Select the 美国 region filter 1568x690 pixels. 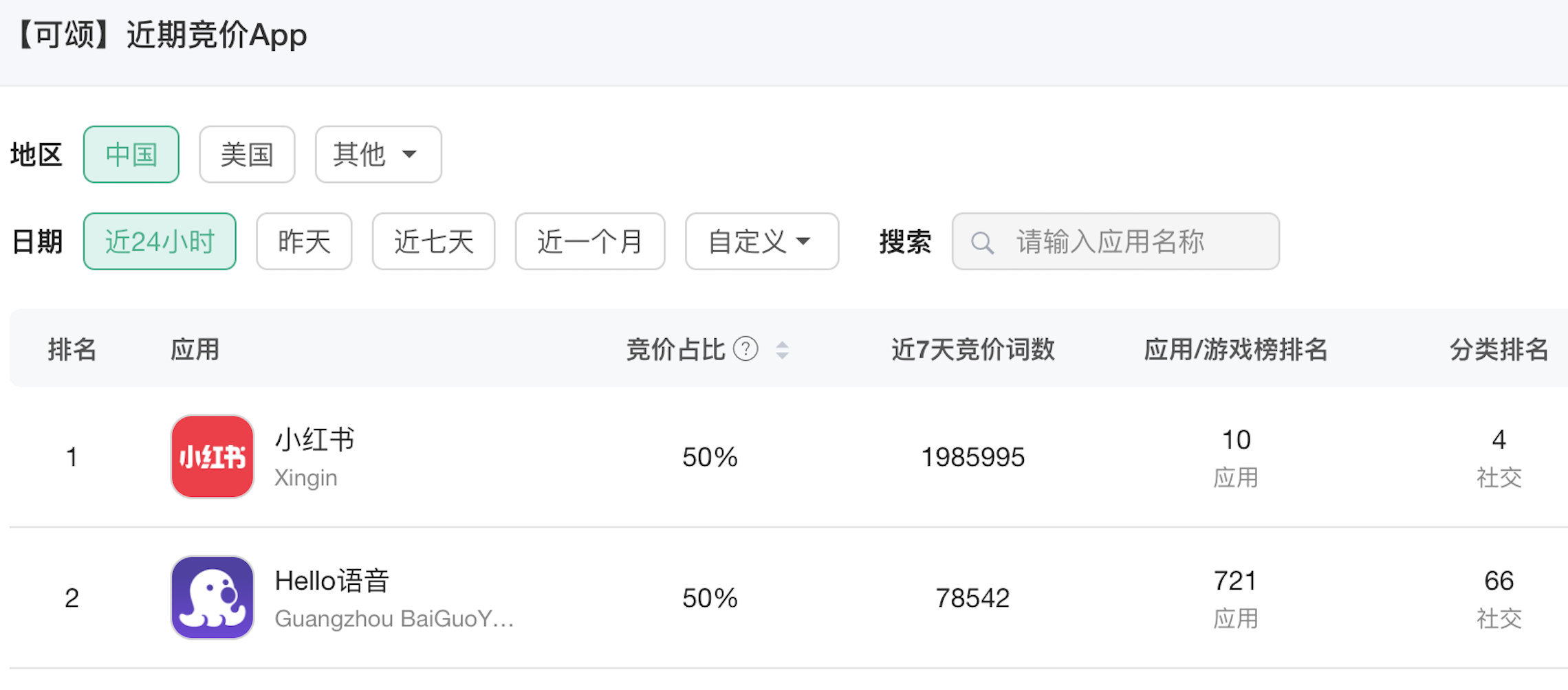pyautogui.click(x=247, y=155)
